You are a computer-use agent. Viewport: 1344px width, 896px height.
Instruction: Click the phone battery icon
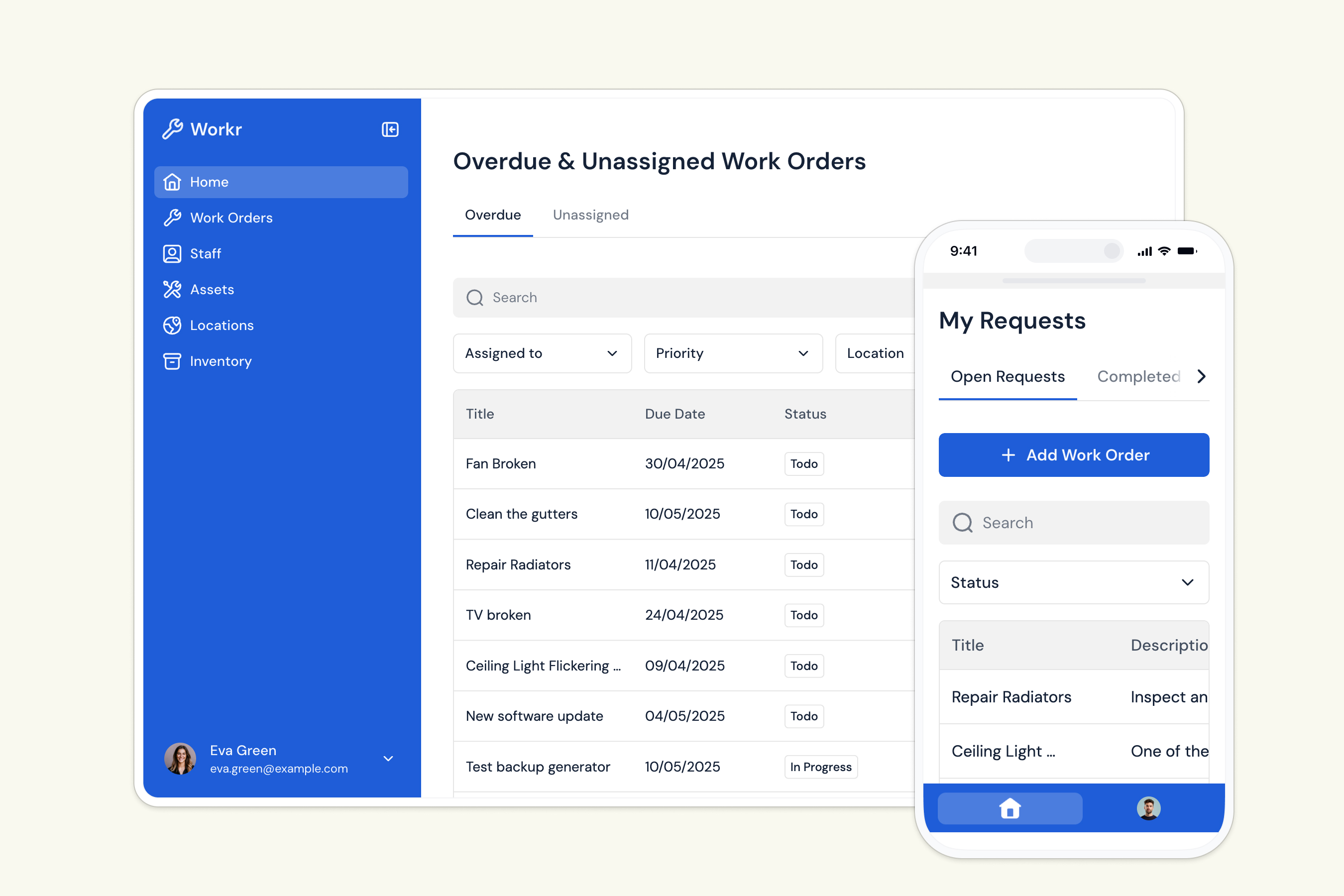[1187, 251]
